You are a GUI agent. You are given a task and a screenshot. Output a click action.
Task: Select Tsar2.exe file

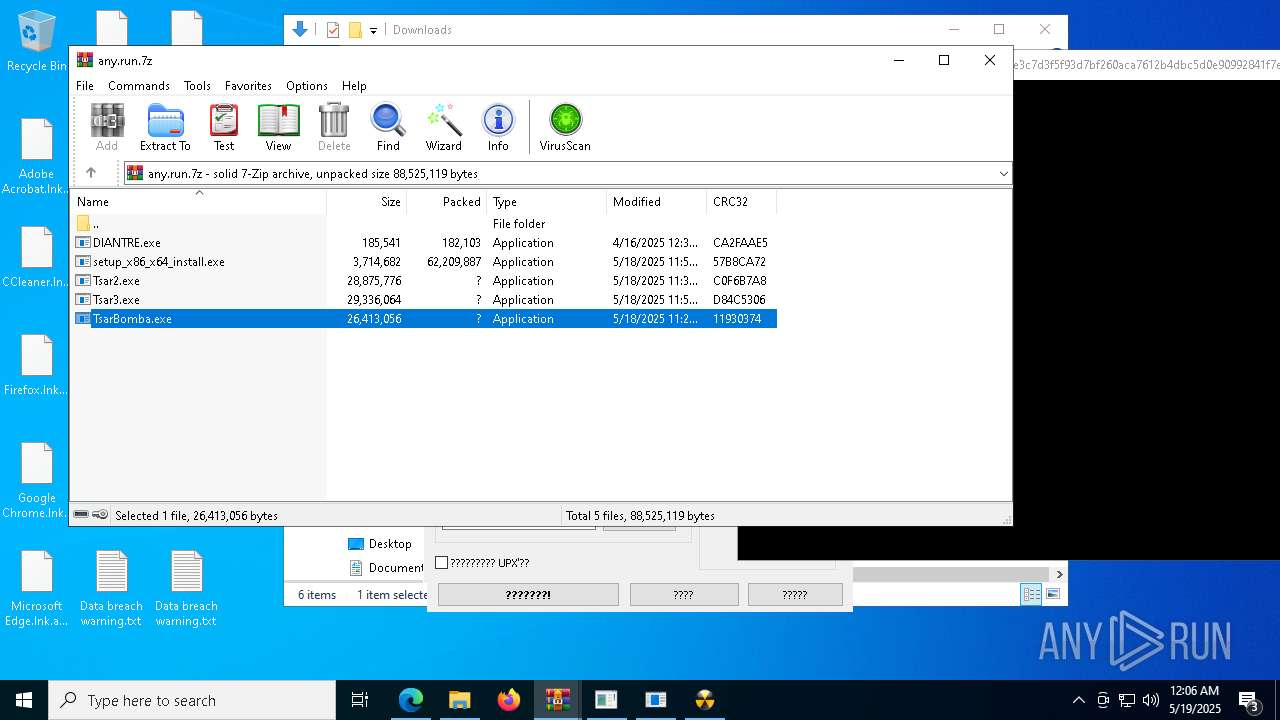point(424,281)
